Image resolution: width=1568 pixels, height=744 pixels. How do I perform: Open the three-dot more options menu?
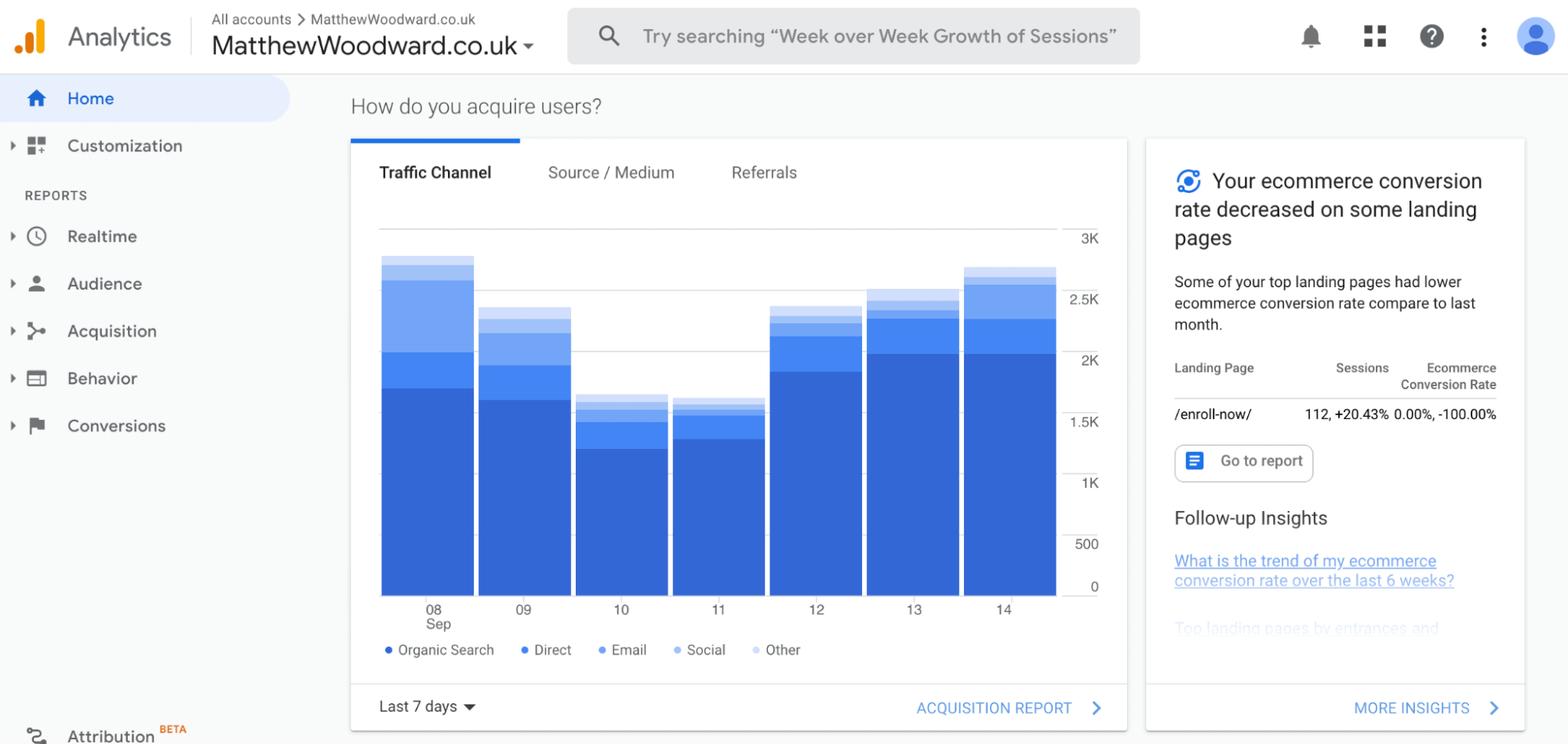1483,37
